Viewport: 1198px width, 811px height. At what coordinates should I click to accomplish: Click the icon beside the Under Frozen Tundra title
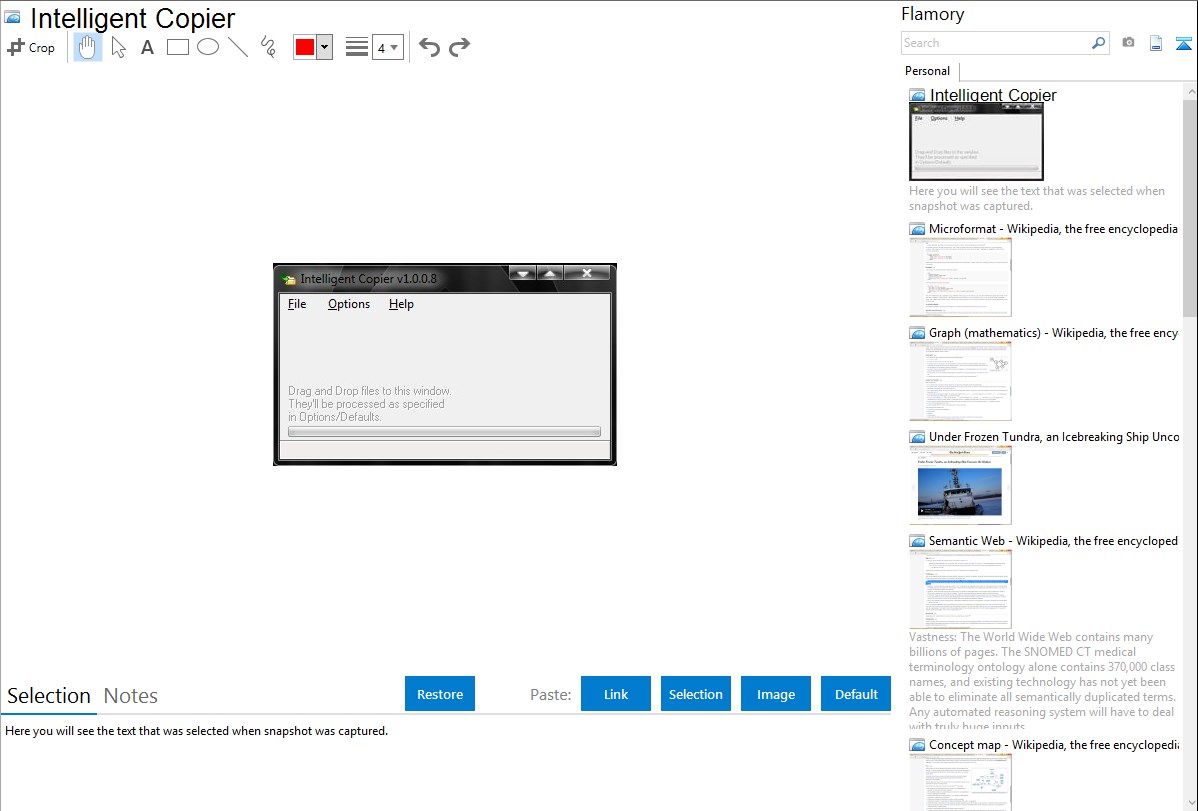pyautogui.click(x=917, y=437)
